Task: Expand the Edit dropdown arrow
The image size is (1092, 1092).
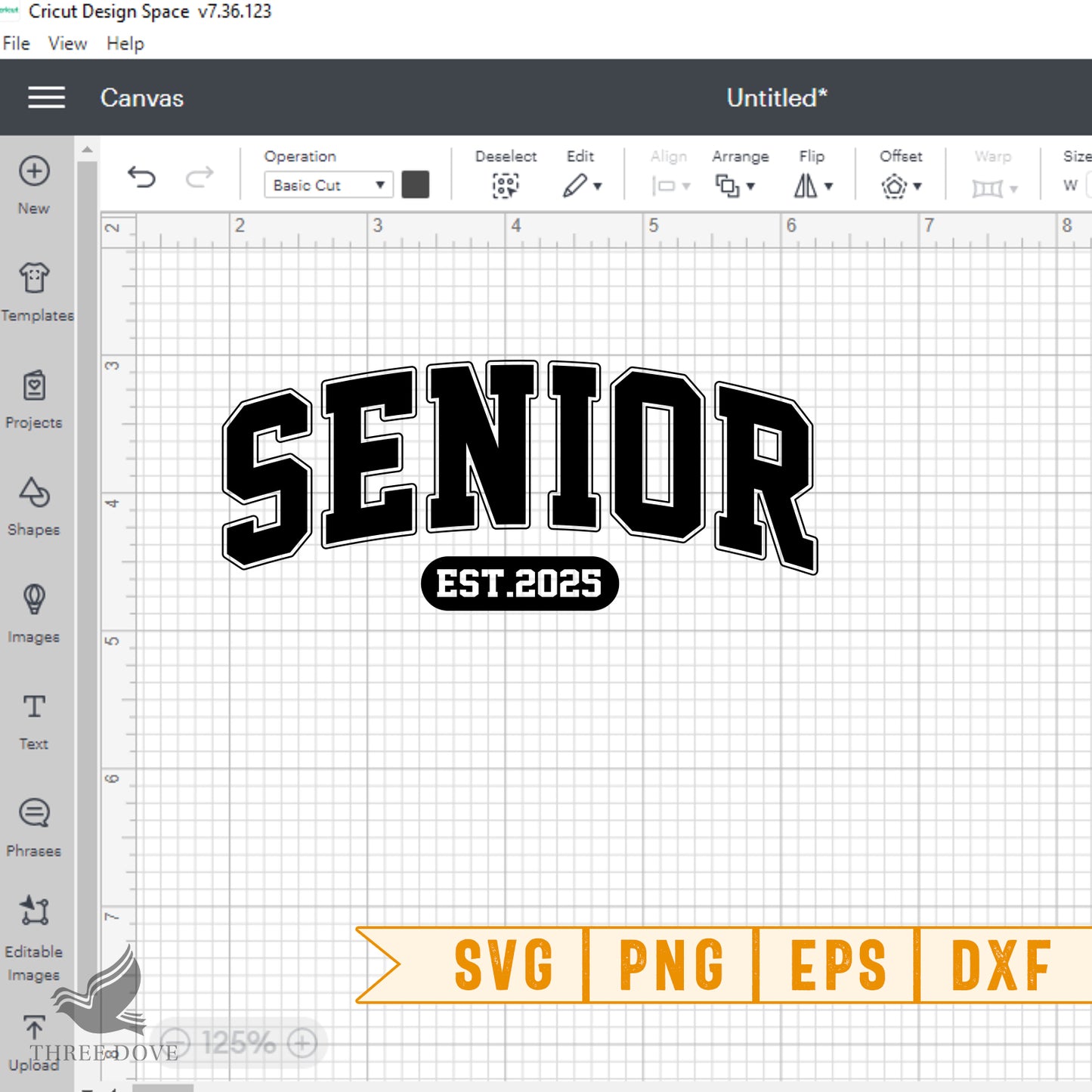Action: pos(598,187)
